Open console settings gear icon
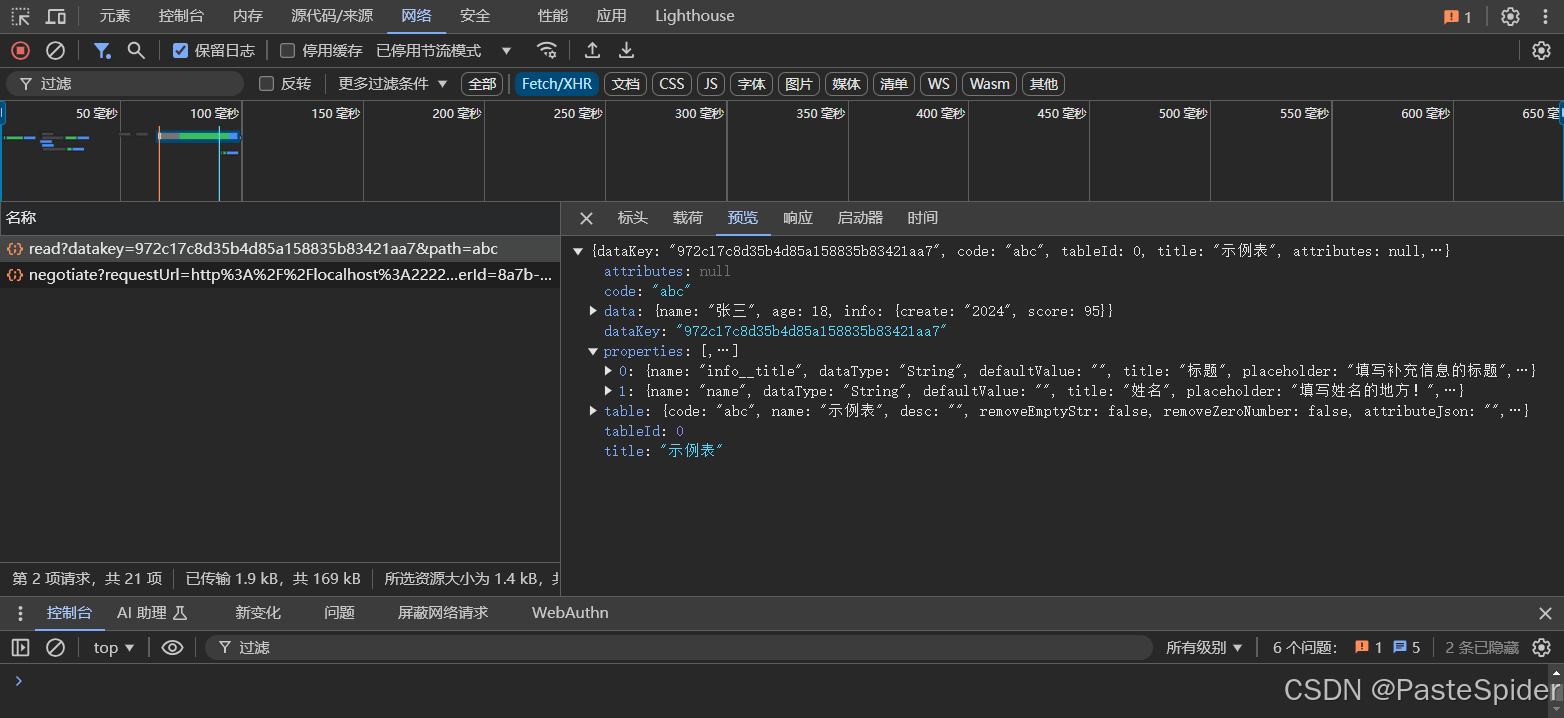 pos(1541,648)
